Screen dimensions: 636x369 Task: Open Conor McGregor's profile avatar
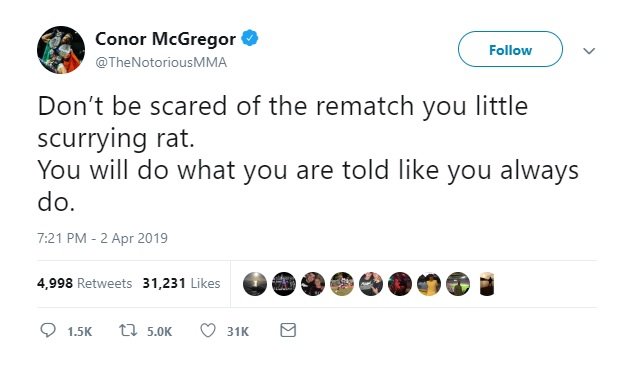point(61,50)
